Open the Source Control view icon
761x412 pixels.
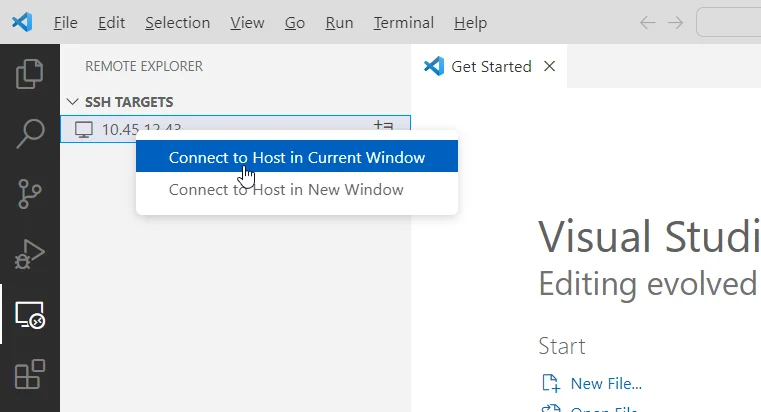(x=30, y=194)
